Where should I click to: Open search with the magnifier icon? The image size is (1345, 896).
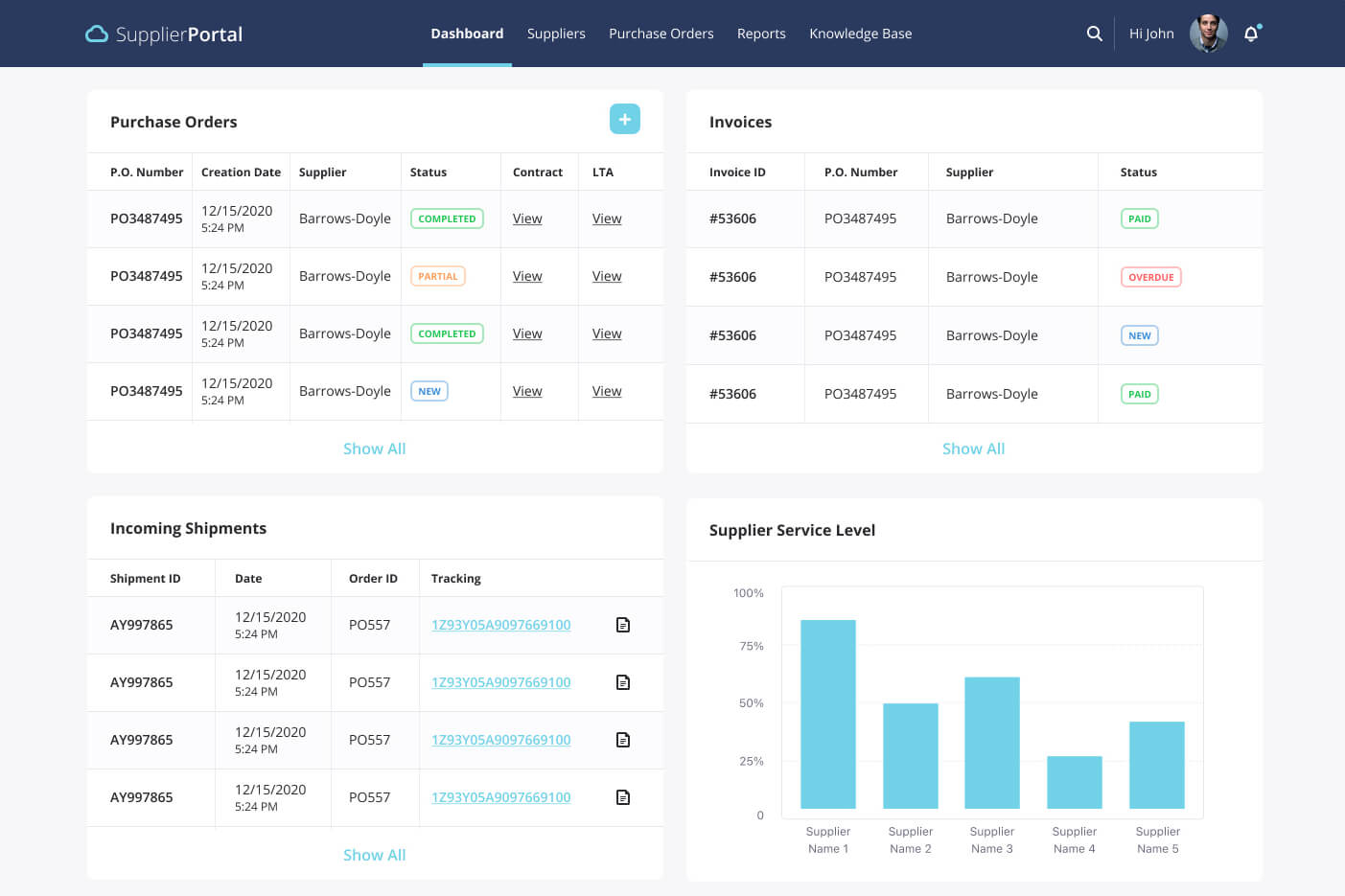[1094, 34]
